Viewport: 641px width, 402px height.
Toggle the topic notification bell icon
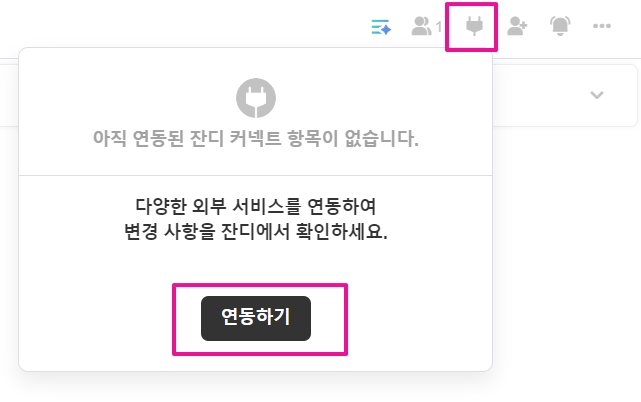[560, 27]
